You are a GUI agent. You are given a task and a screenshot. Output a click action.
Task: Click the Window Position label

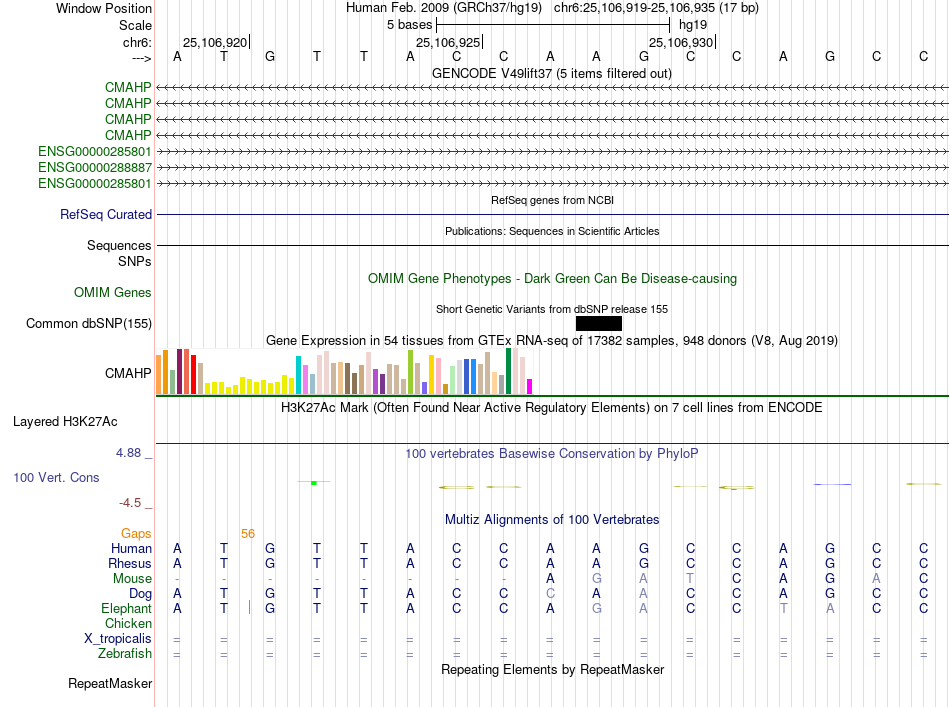coord(104,8)
